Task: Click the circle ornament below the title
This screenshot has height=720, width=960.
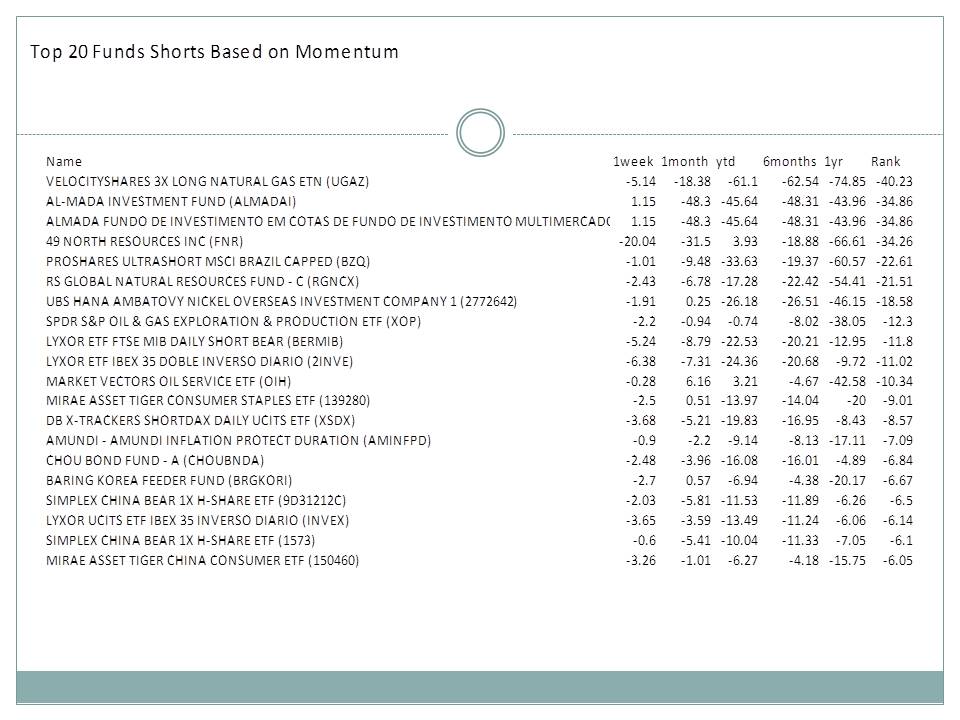Action: (x=480, y=133)
